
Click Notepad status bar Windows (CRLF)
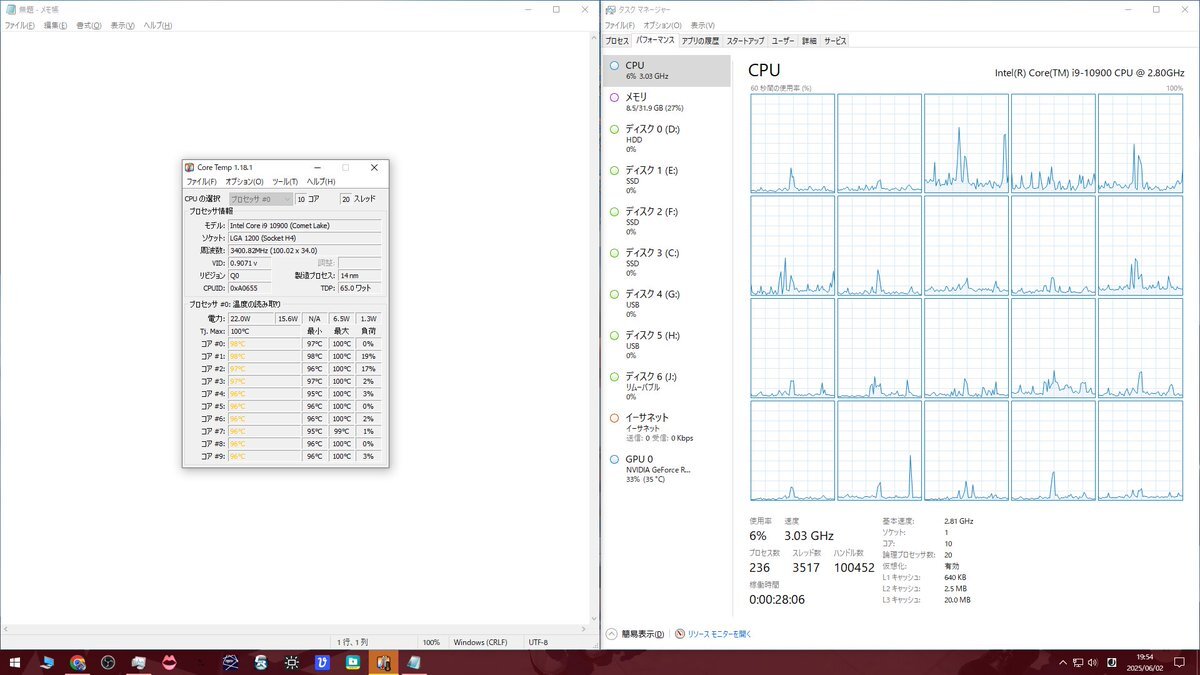coord(483,642)
